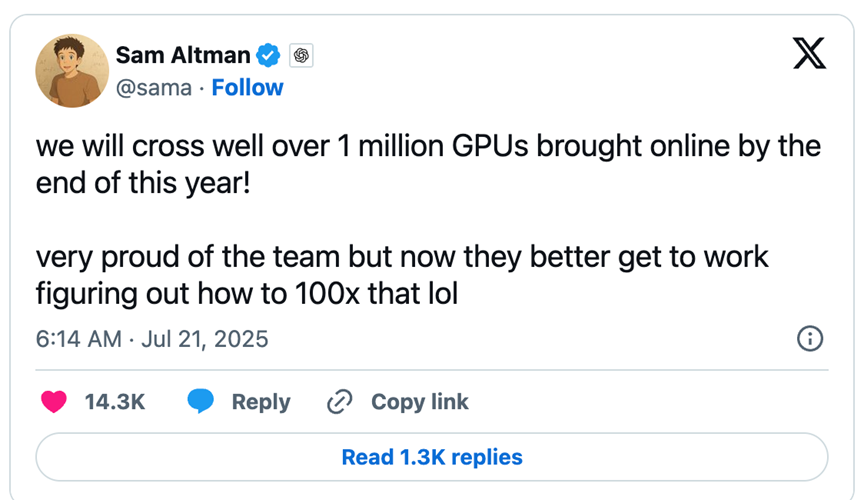Screen dimensions: 864x500
Task: Click the blue verified checkmark badge
Action: [x=269, y=55]
